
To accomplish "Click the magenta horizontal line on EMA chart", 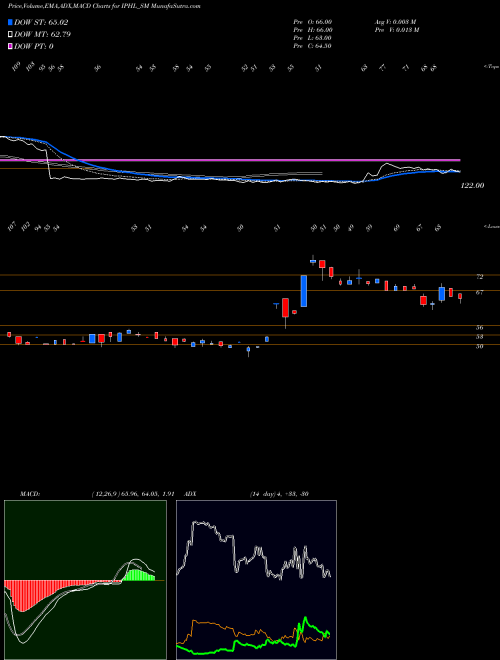I will click(x=230, y=160).
